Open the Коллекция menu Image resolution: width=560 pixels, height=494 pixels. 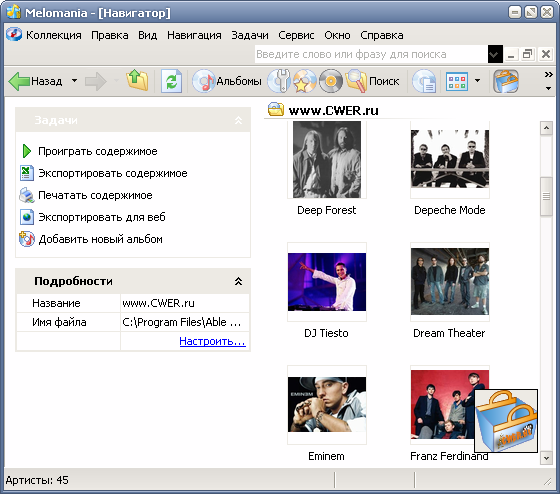point(54,35)
